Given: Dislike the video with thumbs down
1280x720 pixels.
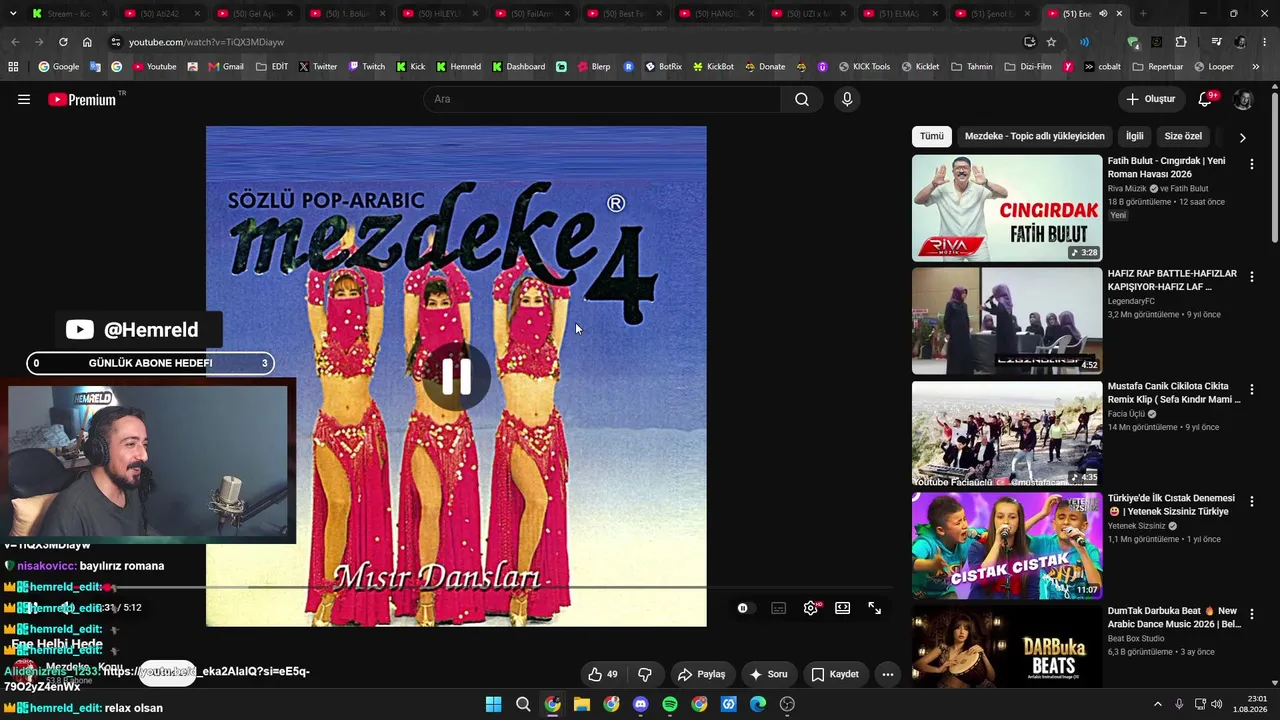Looking at the screenshot, I should point(645,674).
